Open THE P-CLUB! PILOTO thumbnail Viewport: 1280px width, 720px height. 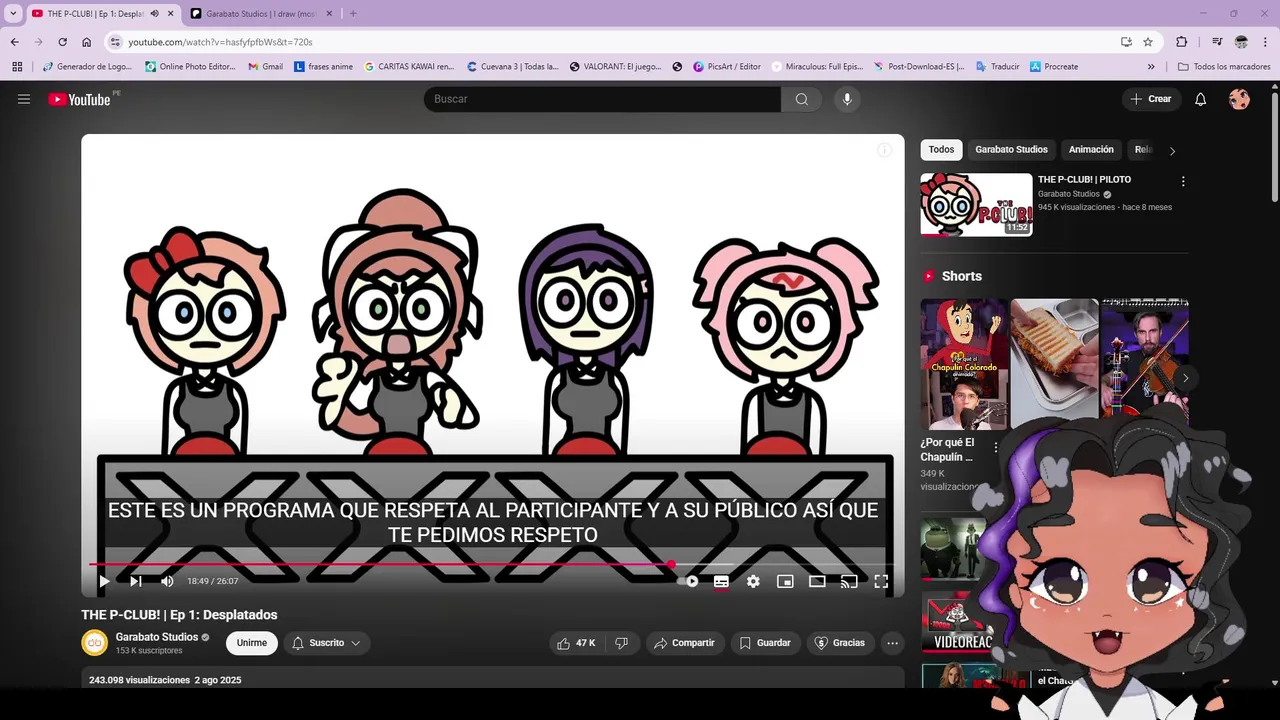[x=976, y=205]
